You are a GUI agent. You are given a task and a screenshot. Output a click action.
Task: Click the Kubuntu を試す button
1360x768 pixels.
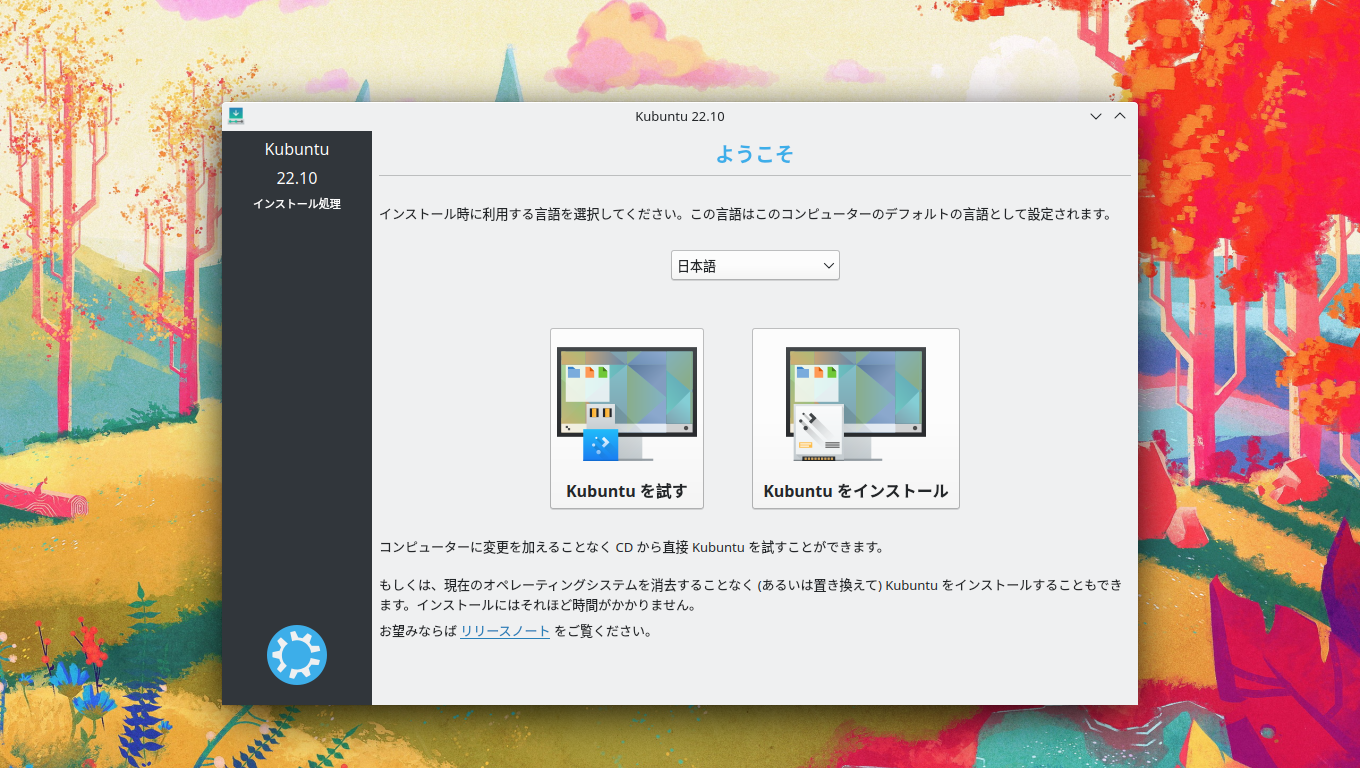pos(627,419)
